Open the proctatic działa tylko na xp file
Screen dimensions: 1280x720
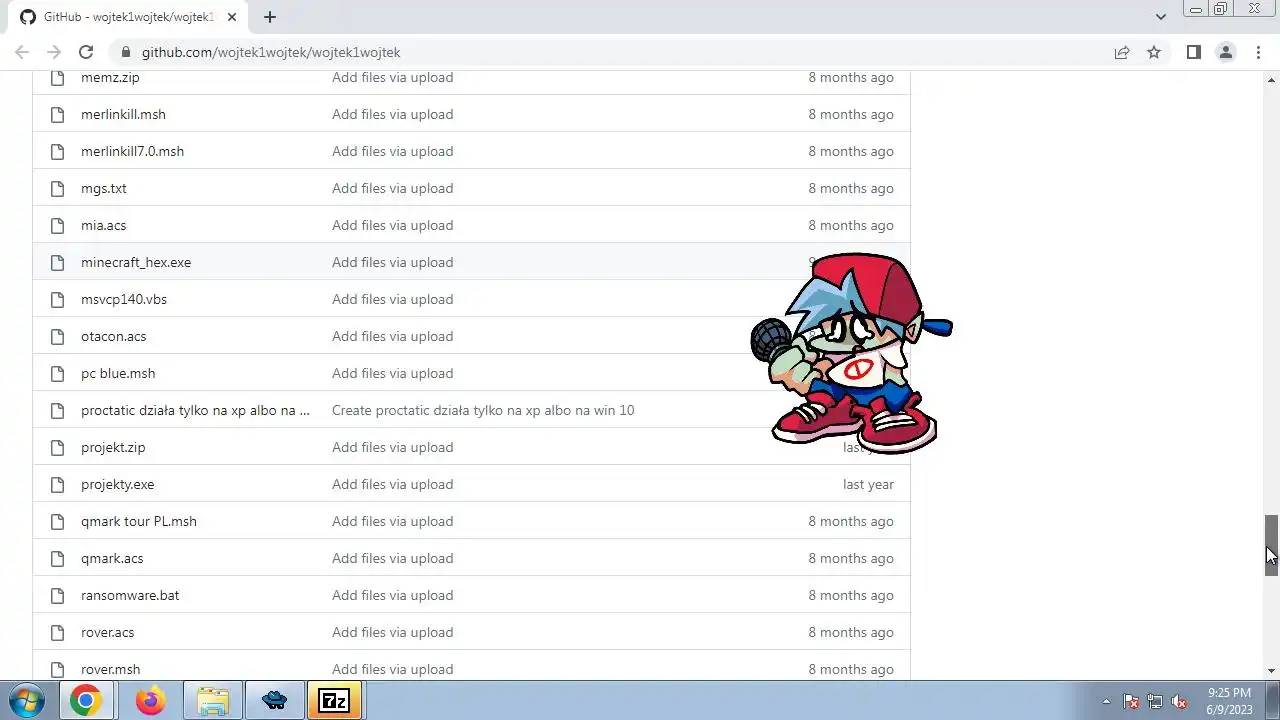195,410
